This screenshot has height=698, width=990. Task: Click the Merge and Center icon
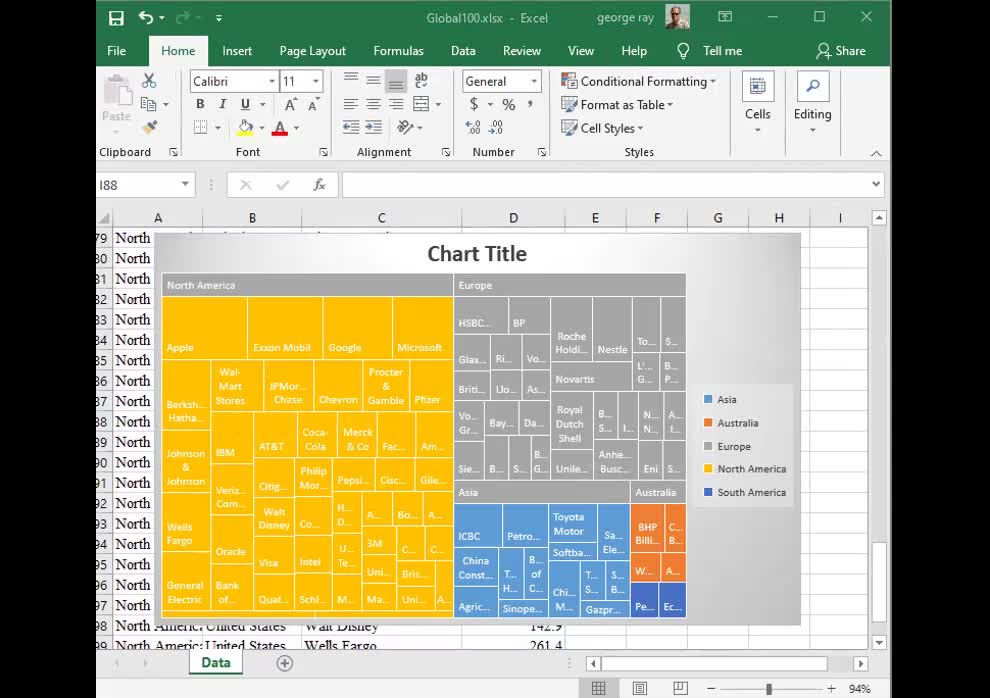(x=421, y=104)
